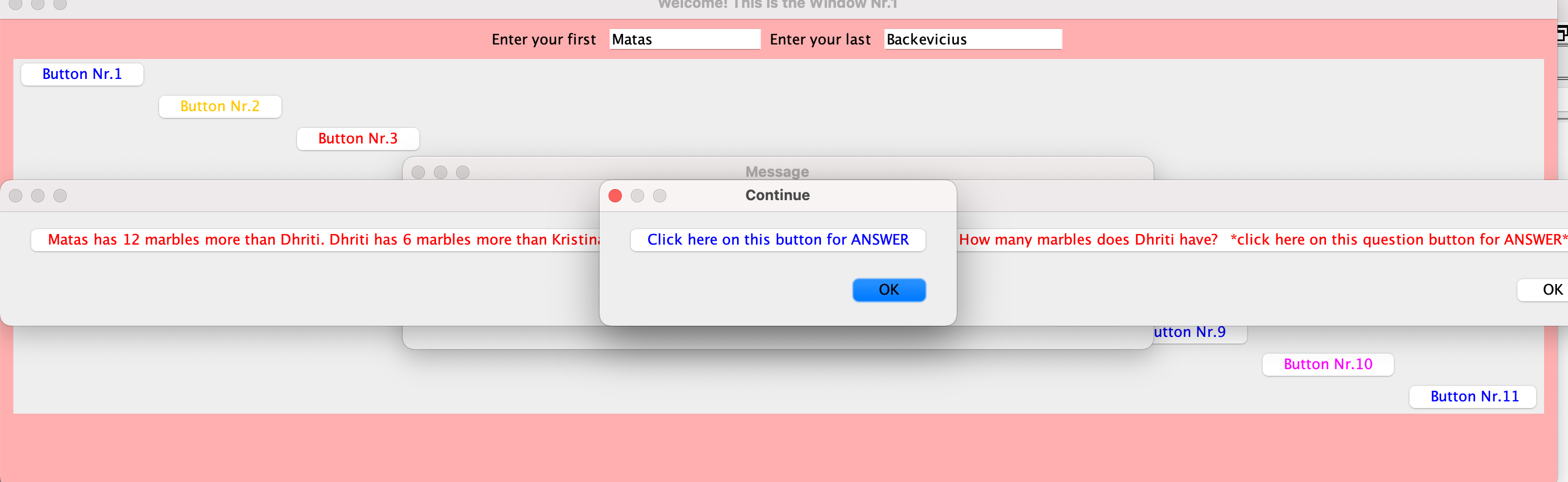Click the blue OK button in Continue dialog
The height and width of the screenshot is (482, 1568).
click(889, 290)
